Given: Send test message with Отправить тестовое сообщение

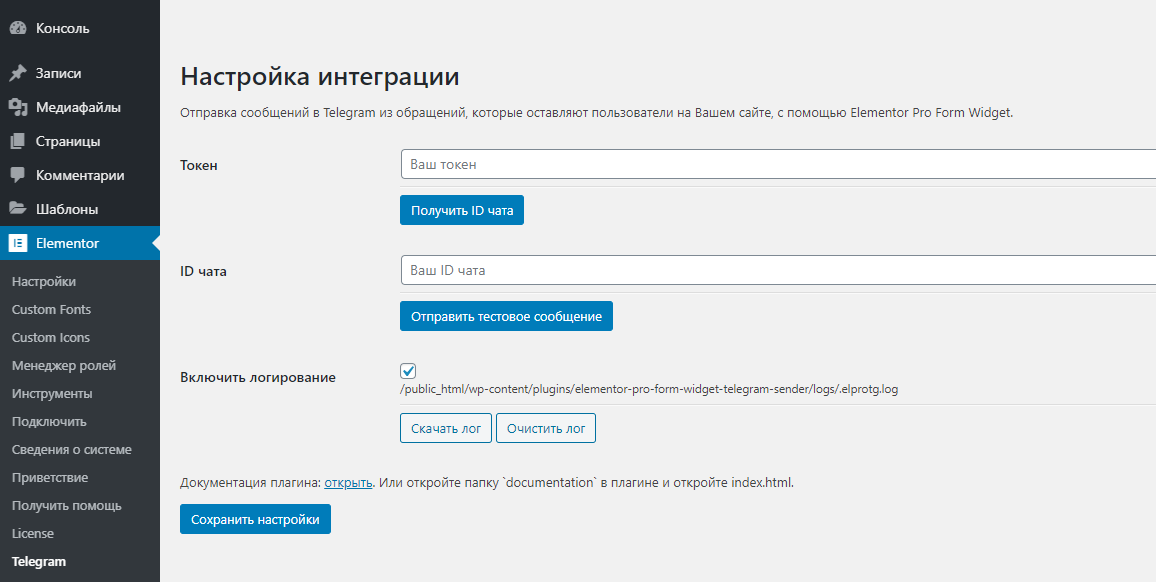Looking at the screenshot, I should pos(506,316).
